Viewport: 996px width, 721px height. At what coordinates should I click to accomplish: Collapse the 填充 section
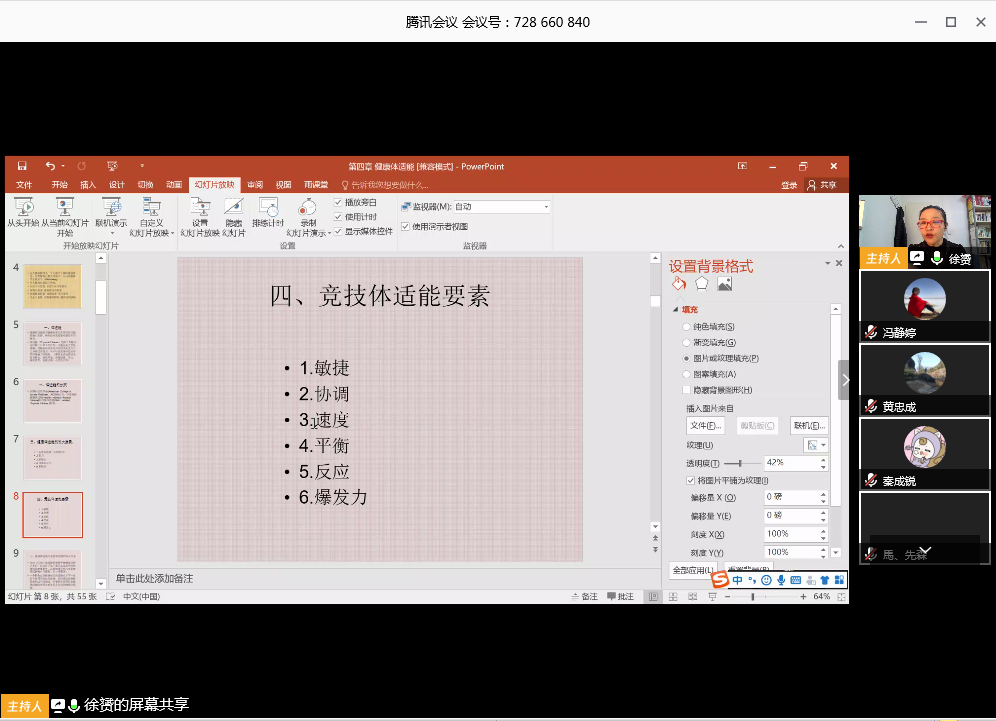point(676,310)
